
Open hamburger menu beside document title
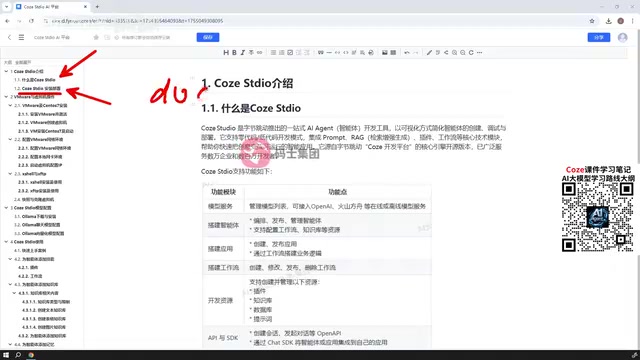[21, 37]
